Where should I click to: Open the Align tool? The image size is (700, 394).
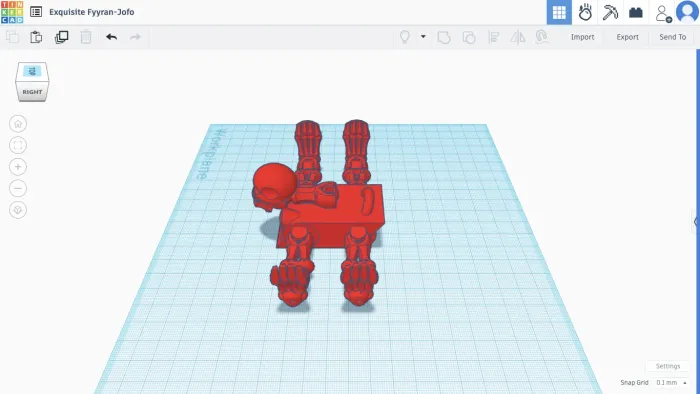494,37
